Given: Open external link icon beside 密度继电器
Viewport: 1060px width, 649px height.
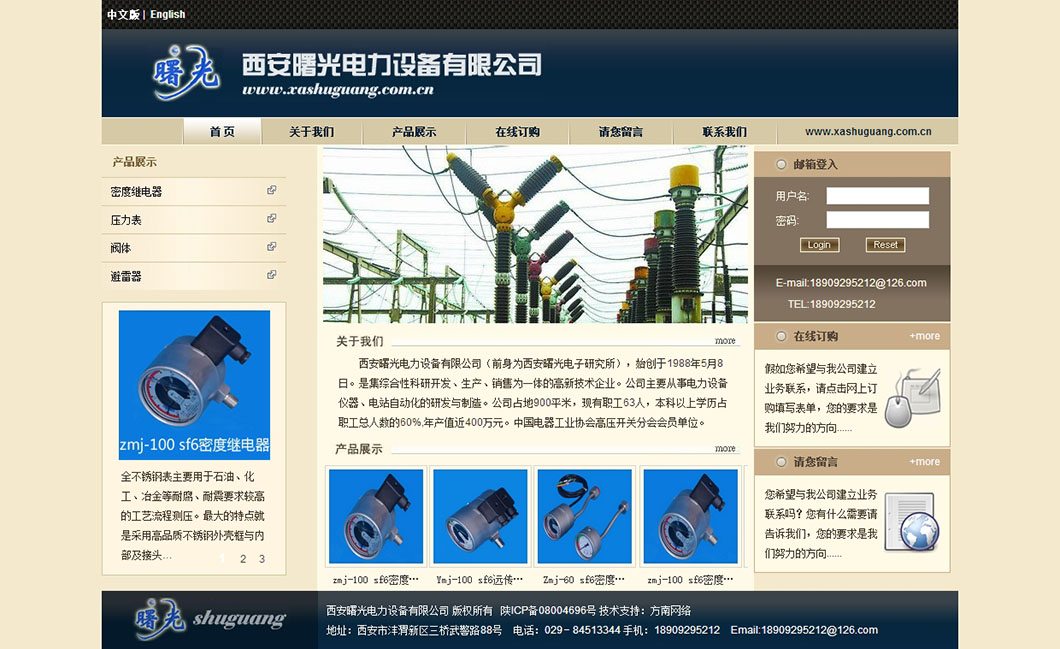Looking at the screenshot, I should pyautogui.click(x=271, y=190).
